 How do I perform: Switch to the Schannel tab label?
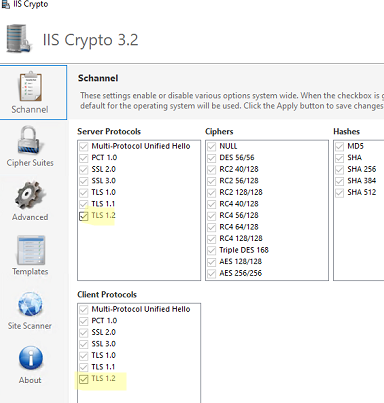(30, 109)
